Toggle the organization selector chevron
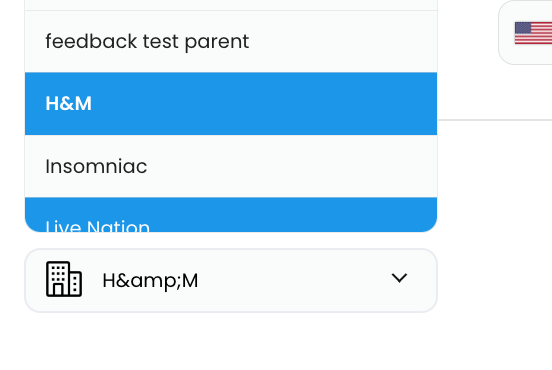552x370 pixels. (399, 278)
